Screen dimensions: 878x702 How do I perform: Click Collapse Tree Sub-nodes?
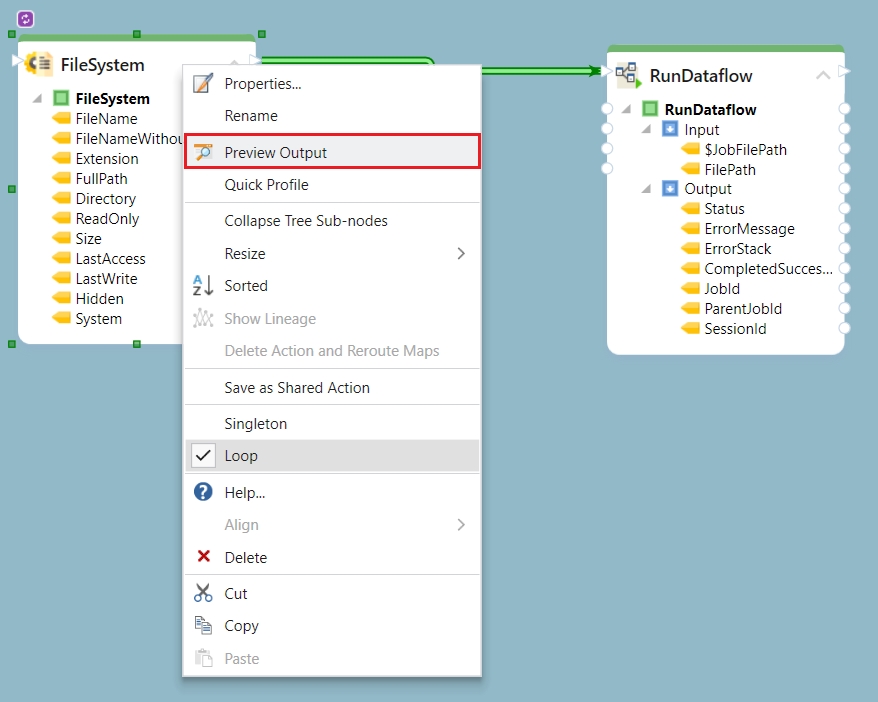306,221
